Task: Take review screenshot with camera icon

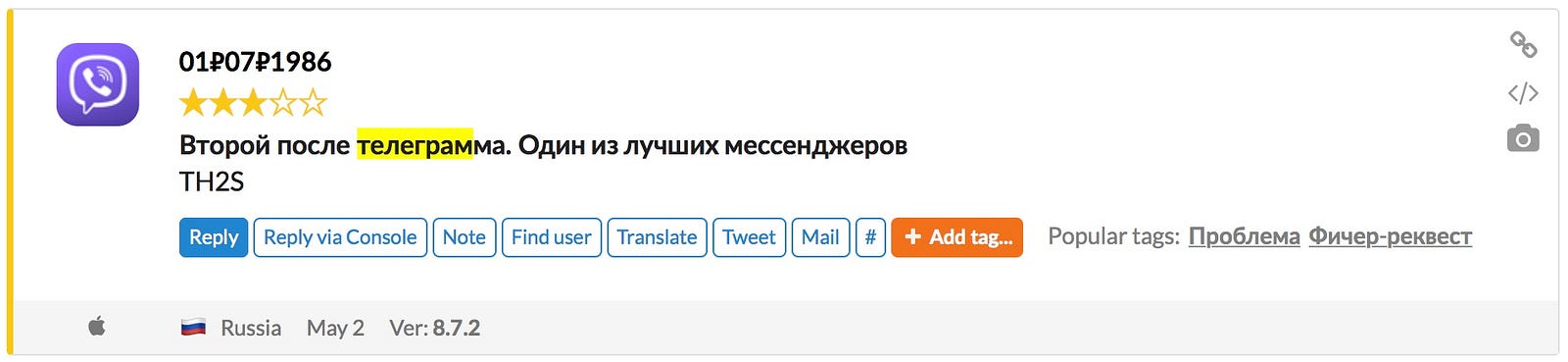Action: click(1523, 138)
